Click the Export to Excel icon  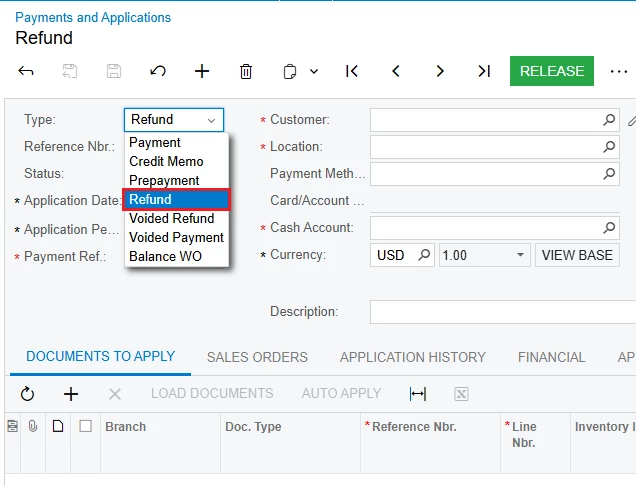[461, 394]
